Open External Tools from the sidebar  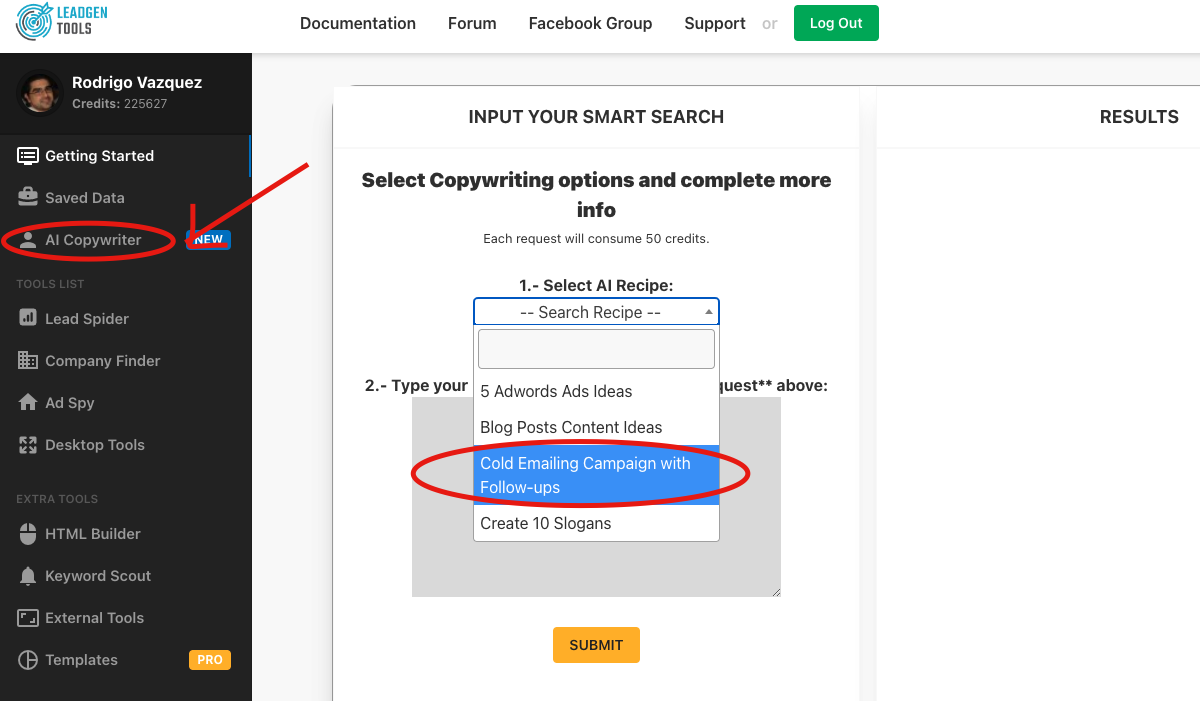tap(96, 617)
